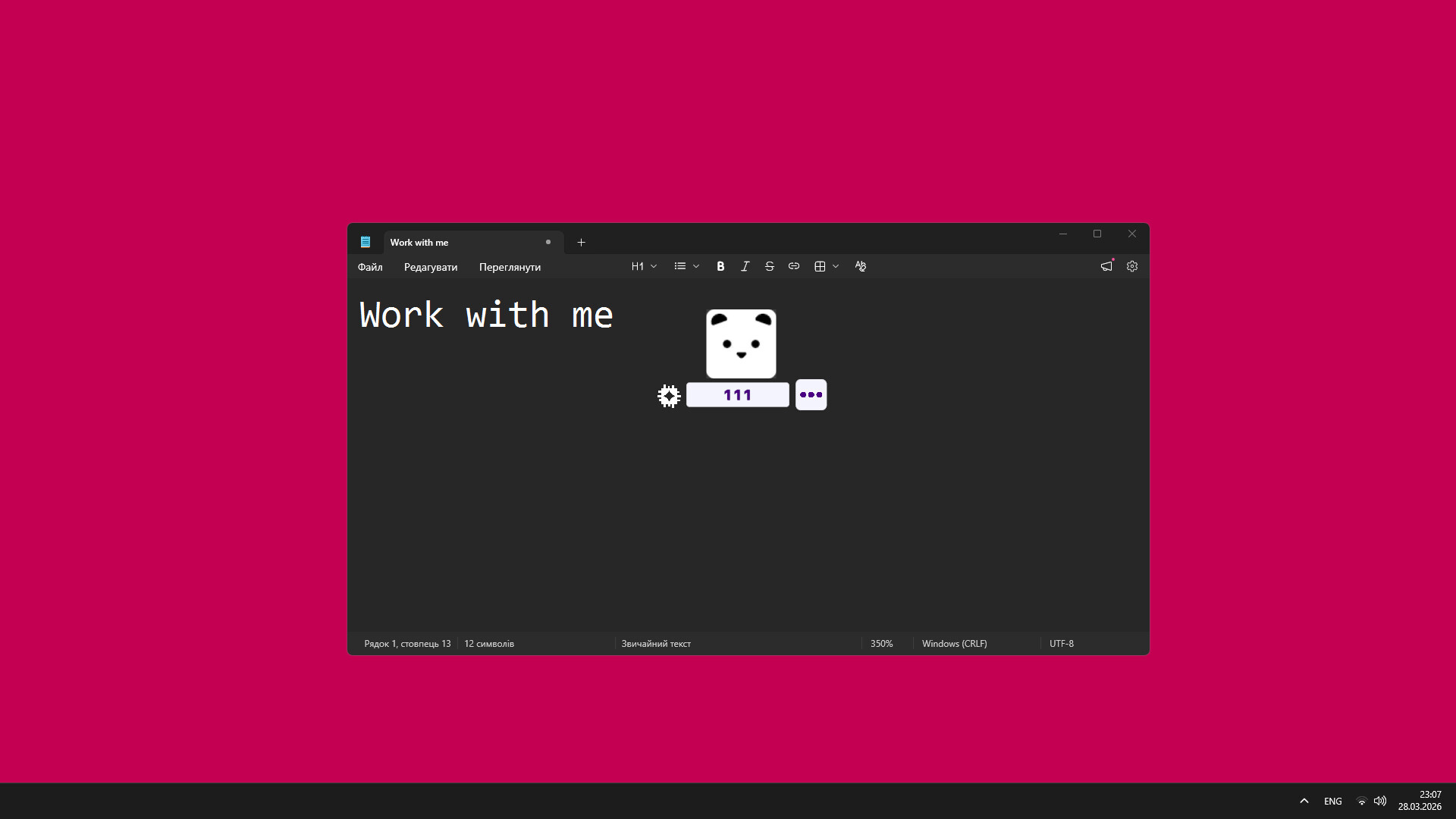Open a new tab with the plus button
The width and height of the screenshot is (1456, 819).
coord(581,242)
